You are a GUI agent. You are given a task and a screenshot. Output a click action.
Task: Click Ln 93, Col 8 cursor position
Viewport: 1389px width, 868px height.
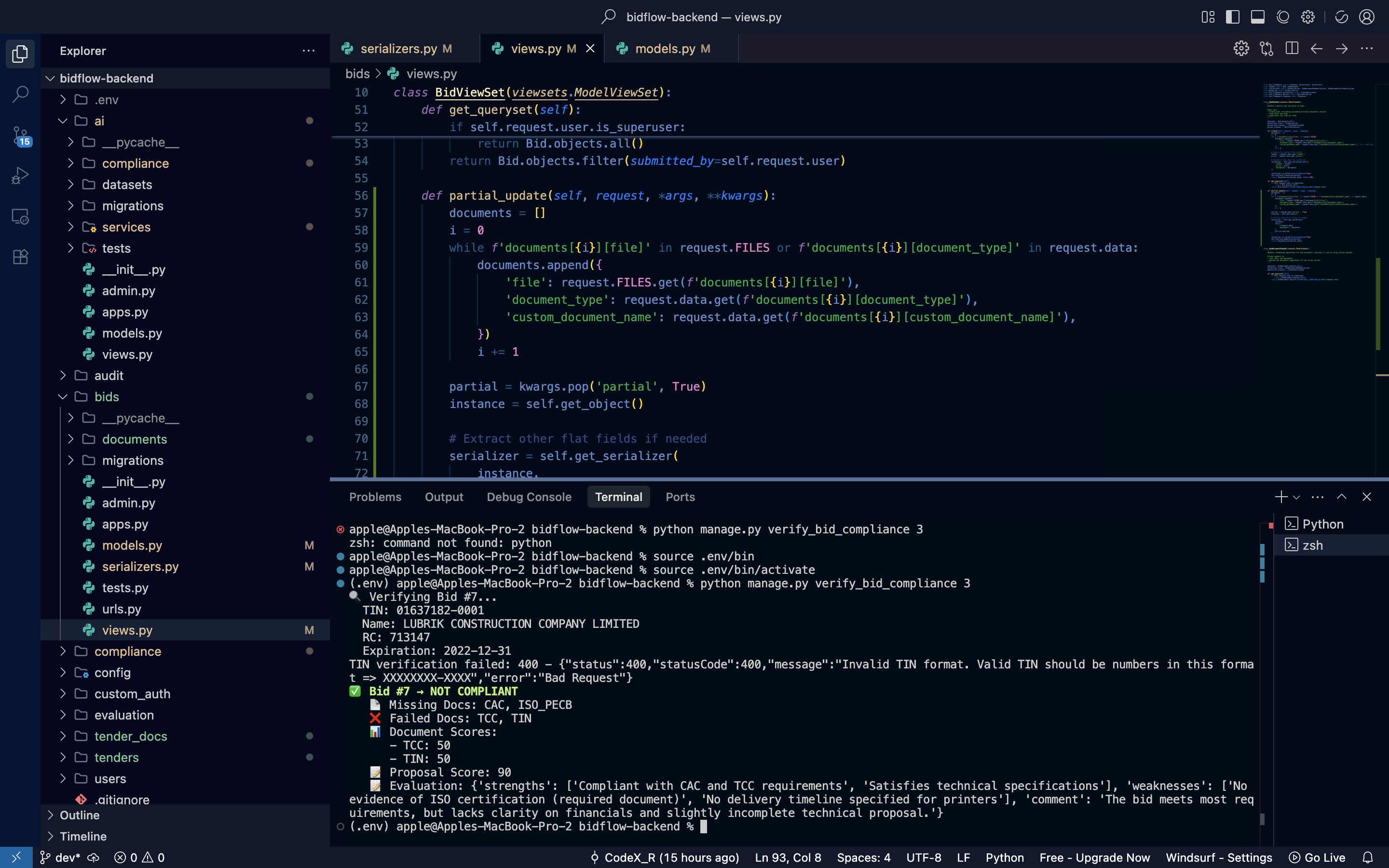tap(788, 858)
